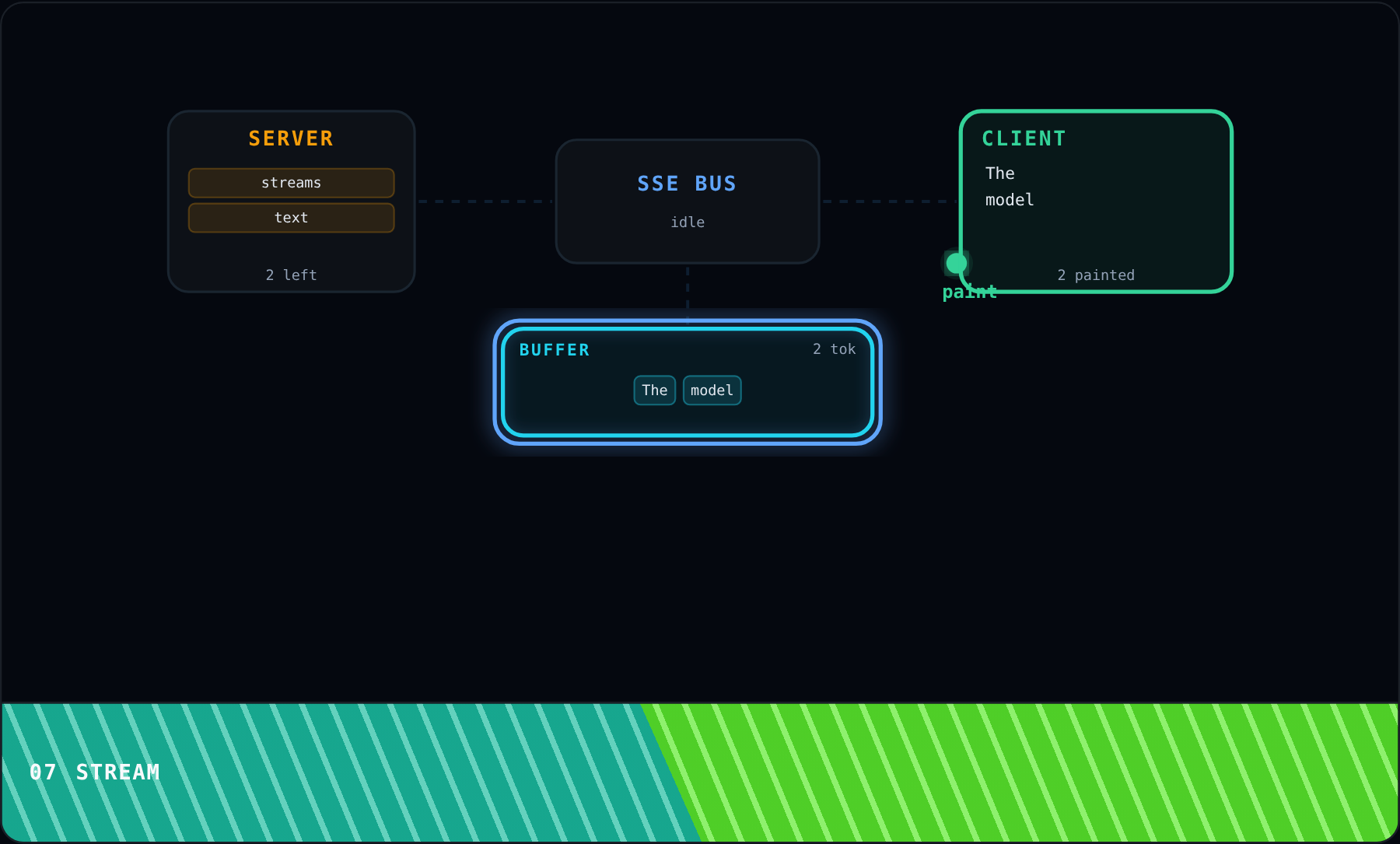1400x844 pixels.
Task: Click the CLIENT panel heading
Action: [1024, 138]
